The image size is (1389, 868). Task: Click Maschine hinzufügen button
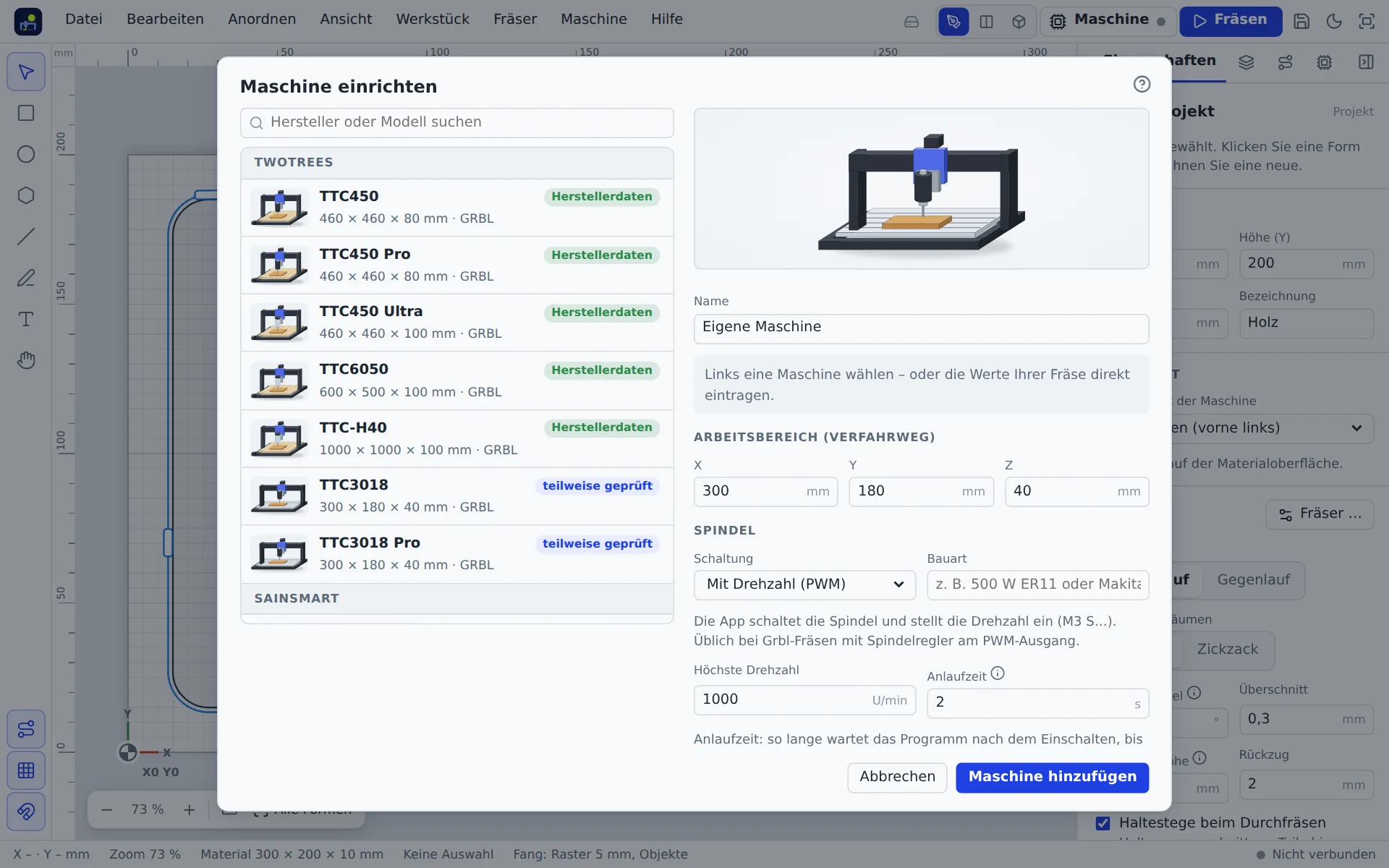[x=1052, y=778]
